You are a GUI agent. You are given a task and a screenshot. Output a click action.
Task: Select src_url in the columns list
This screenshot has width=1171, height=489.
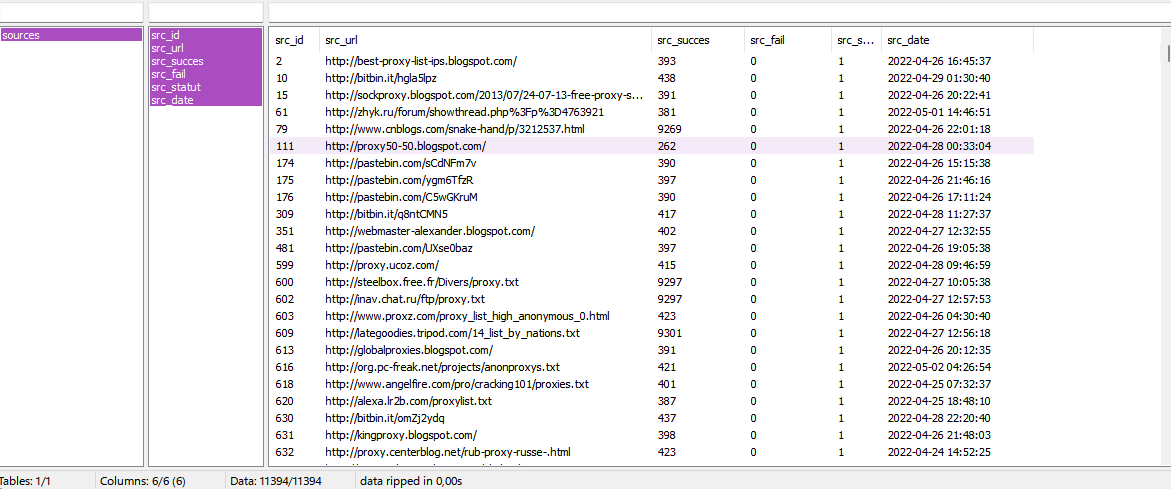205,48
